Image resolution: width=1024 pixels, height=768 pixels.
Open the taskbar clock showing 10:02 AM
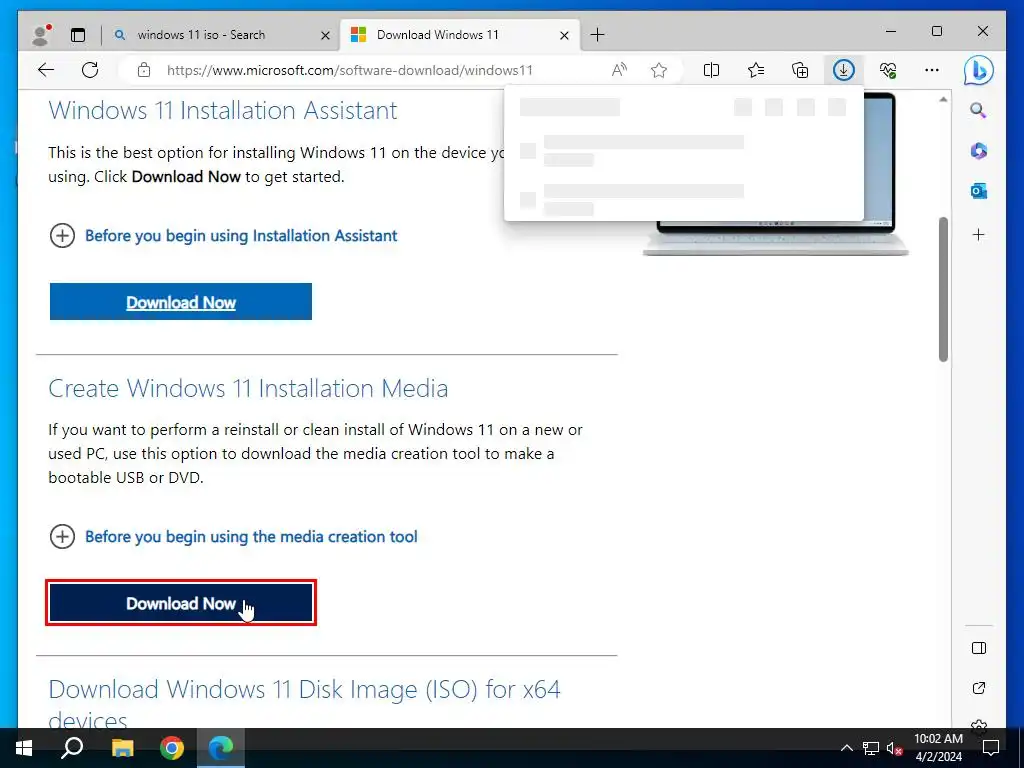[x=938, y=748]
